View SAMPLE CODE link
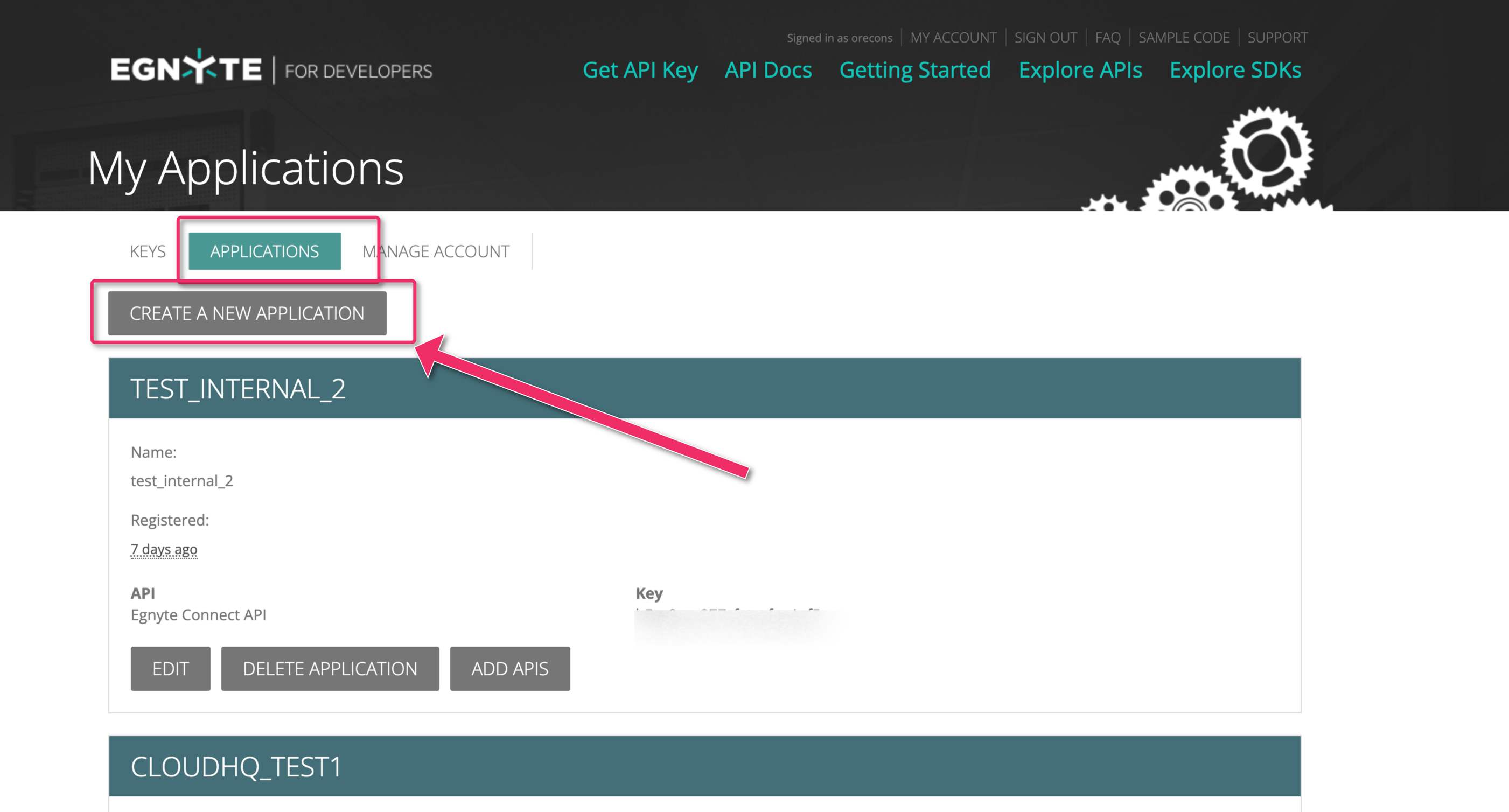The image size is (1509, 812). point(1184,38)
